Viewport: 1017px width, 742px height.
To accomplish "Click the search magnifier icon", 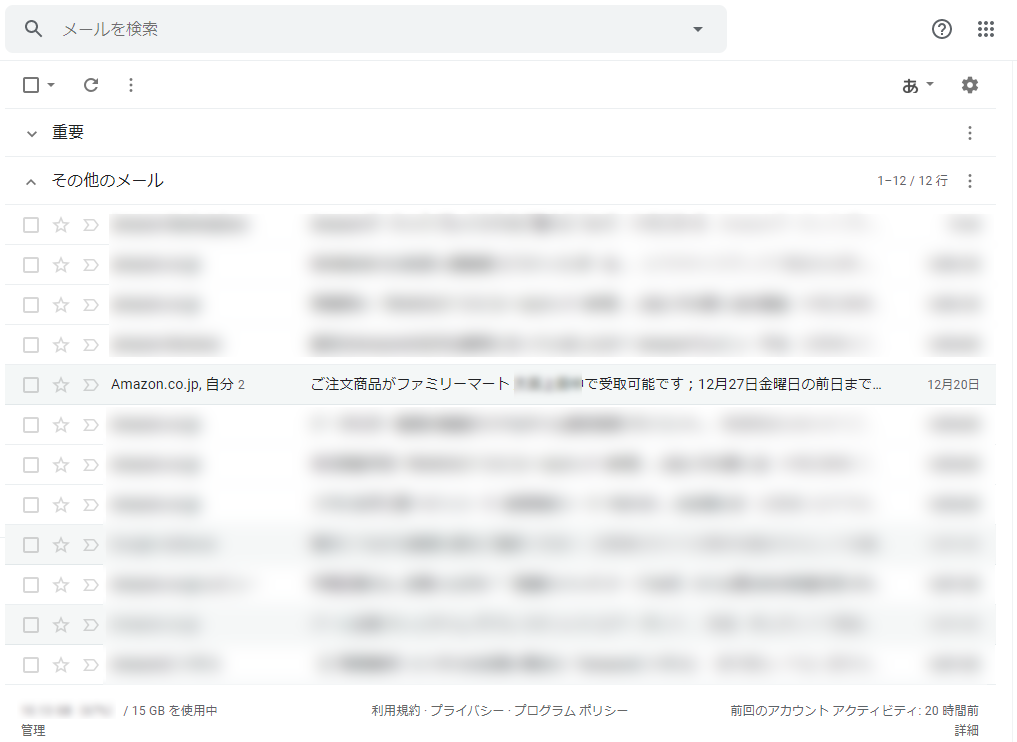I will point(34,29).
